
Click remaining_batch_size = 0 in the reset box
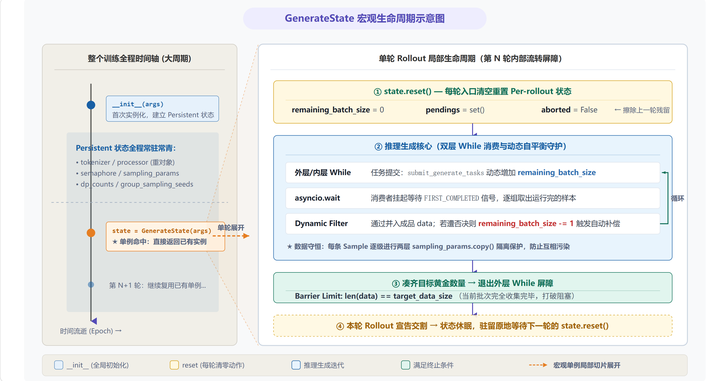coord(338,110)
